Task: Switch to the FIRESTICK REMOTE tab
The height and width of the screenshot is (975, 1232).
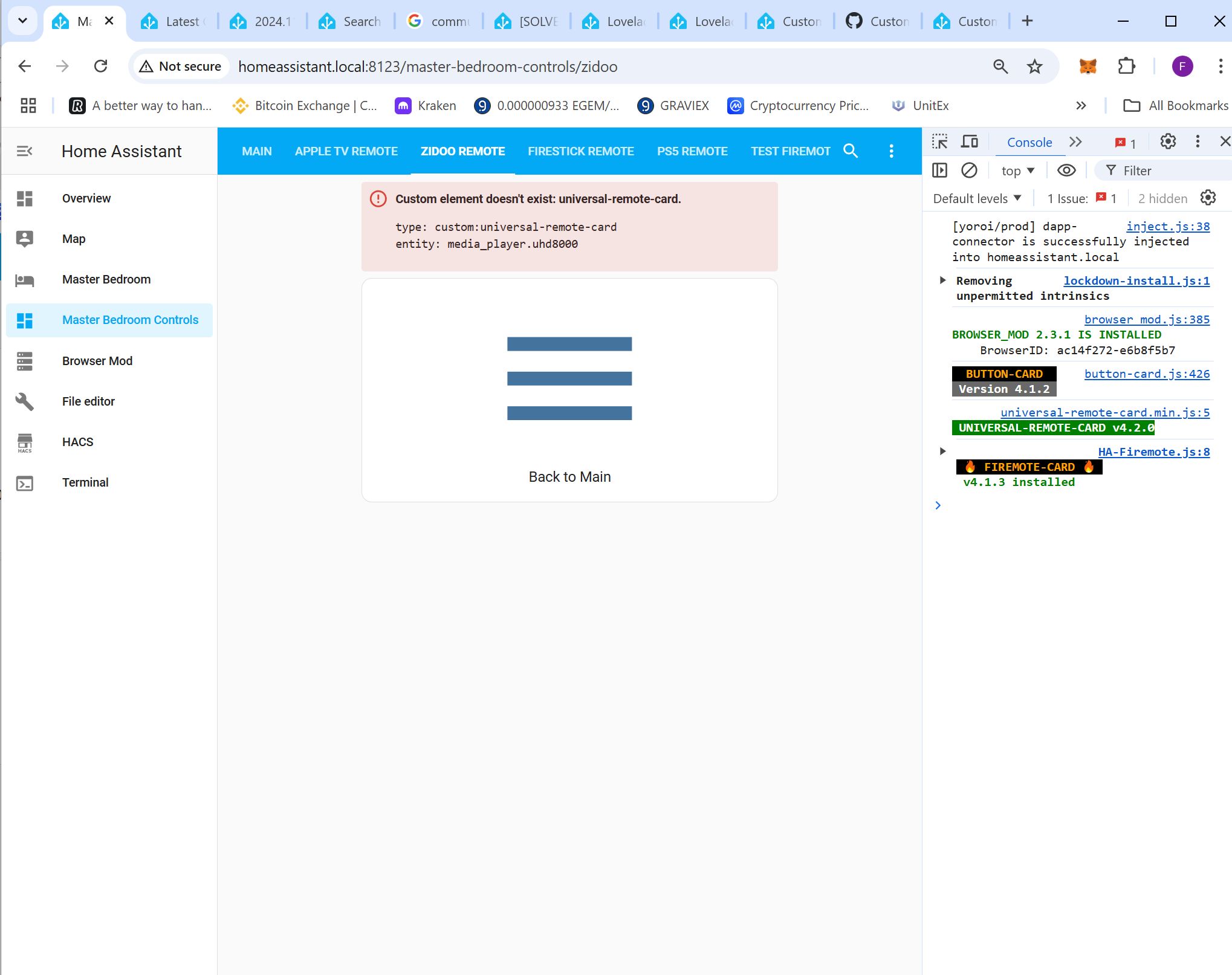Action: [580, 151]
